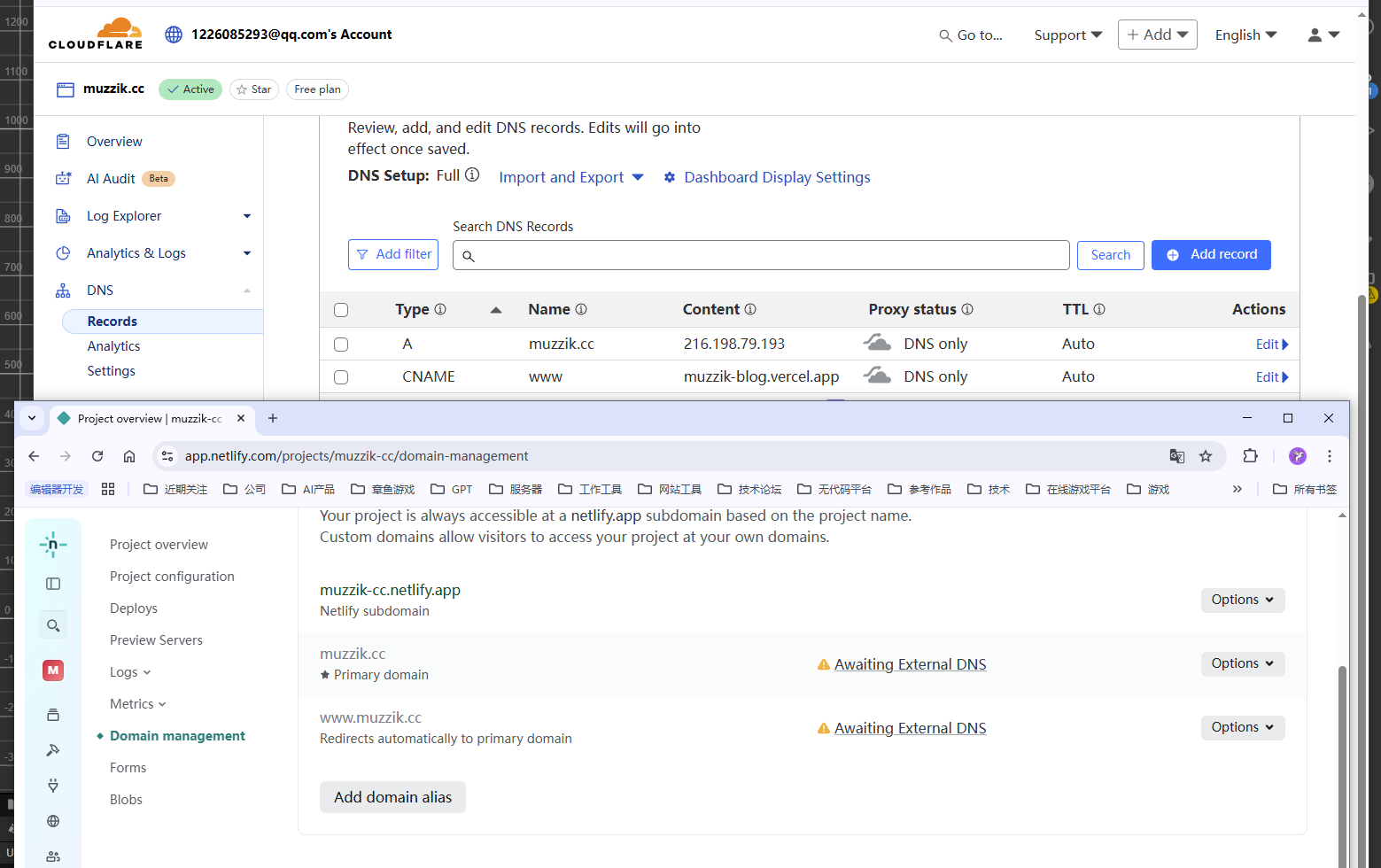Click the Content column info icon

750,309
